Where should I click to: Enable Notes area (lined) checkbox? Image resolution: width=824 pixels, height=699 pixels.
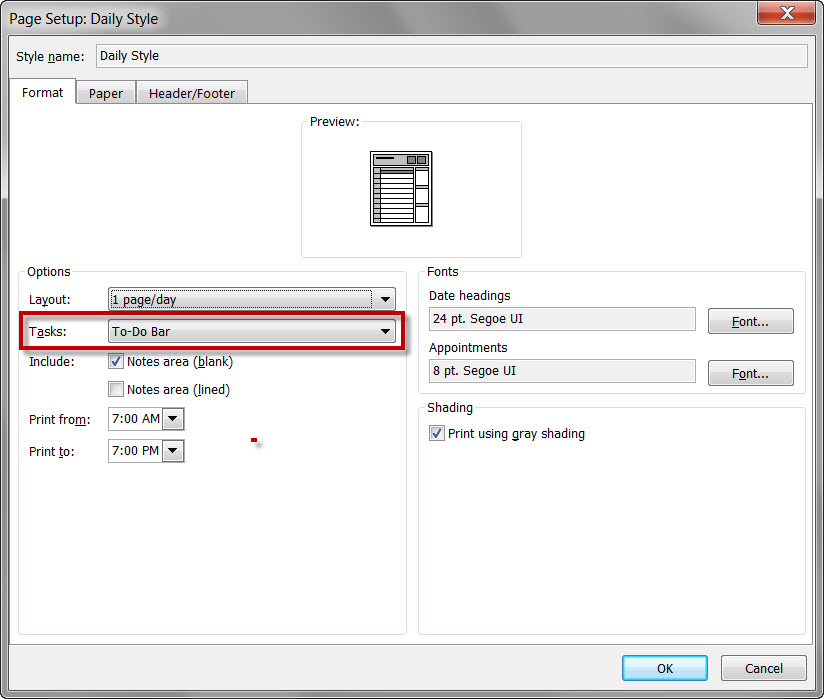pyautogui.click(x=116, y=389)
